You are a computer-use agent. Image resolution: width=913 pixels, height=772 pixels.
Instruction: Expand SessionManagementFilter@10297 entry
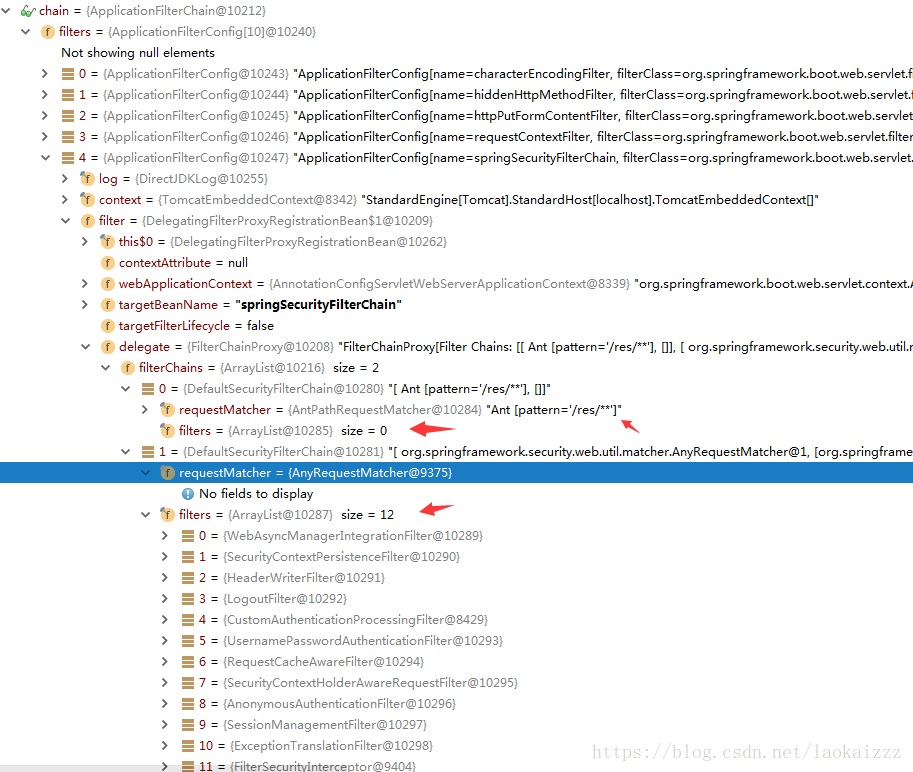(x=165, y=724)
